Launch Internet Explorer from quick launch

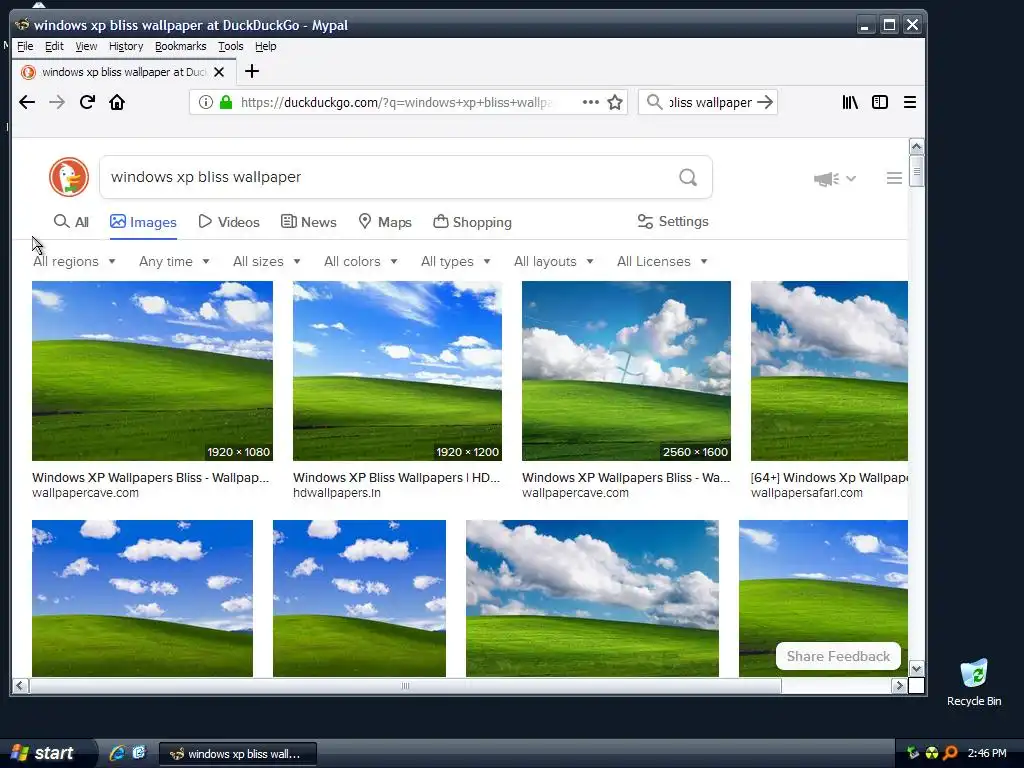pos(117,754)
